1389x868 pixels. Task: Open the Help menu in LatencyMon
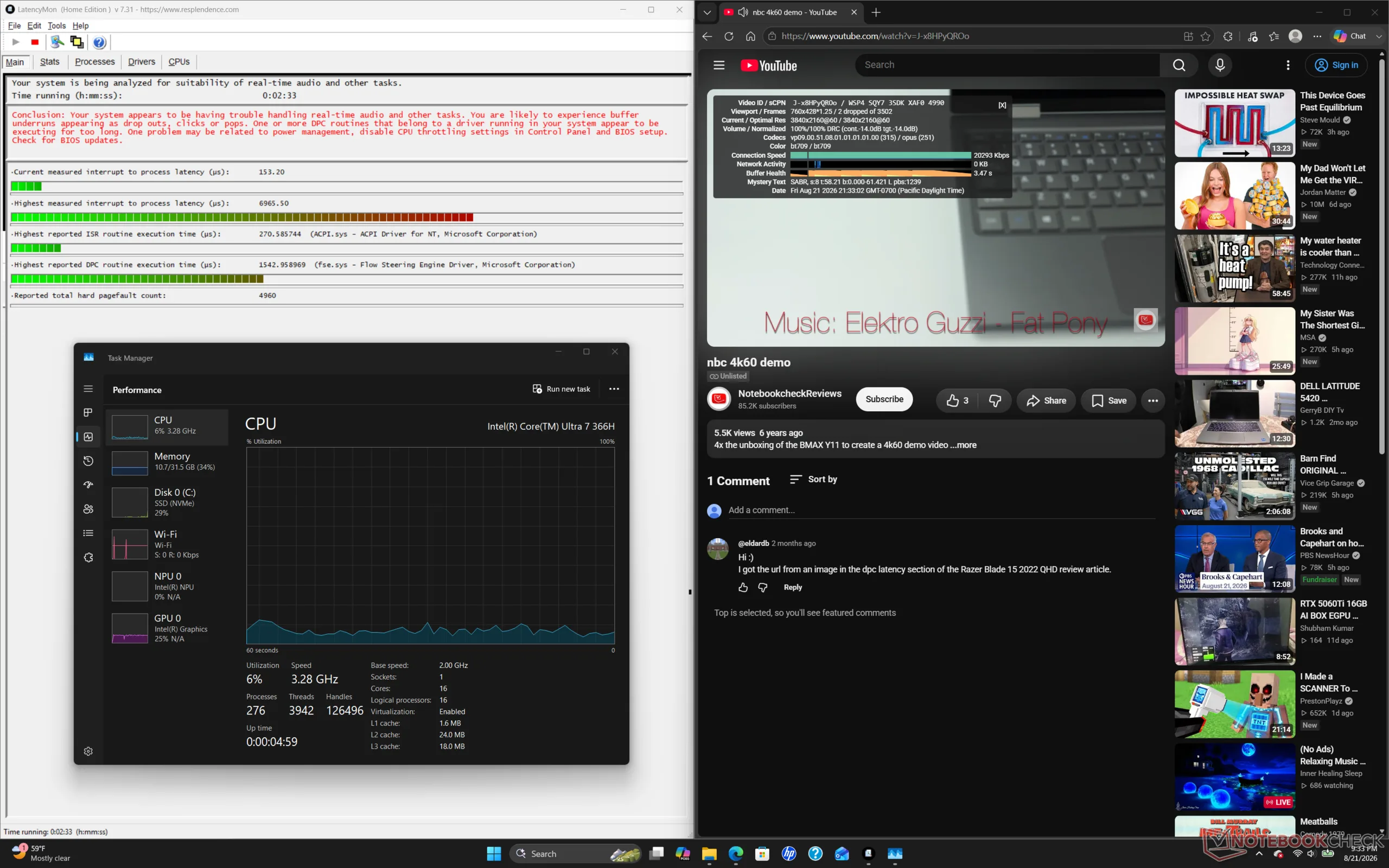click(80, 26)
